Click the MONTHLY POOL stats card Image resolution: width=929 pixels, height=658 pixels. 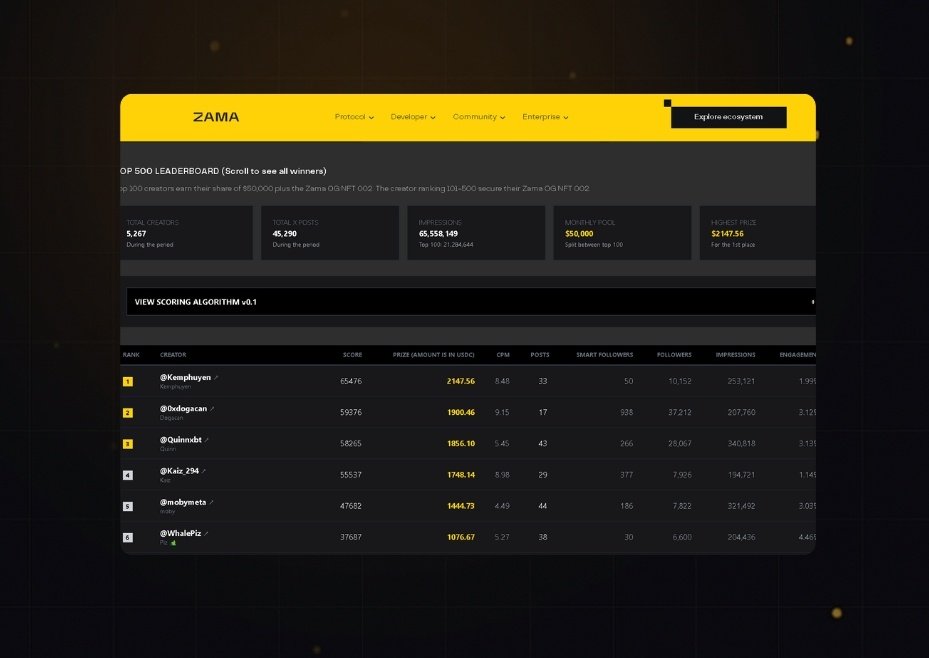click(x=621, y=232)
